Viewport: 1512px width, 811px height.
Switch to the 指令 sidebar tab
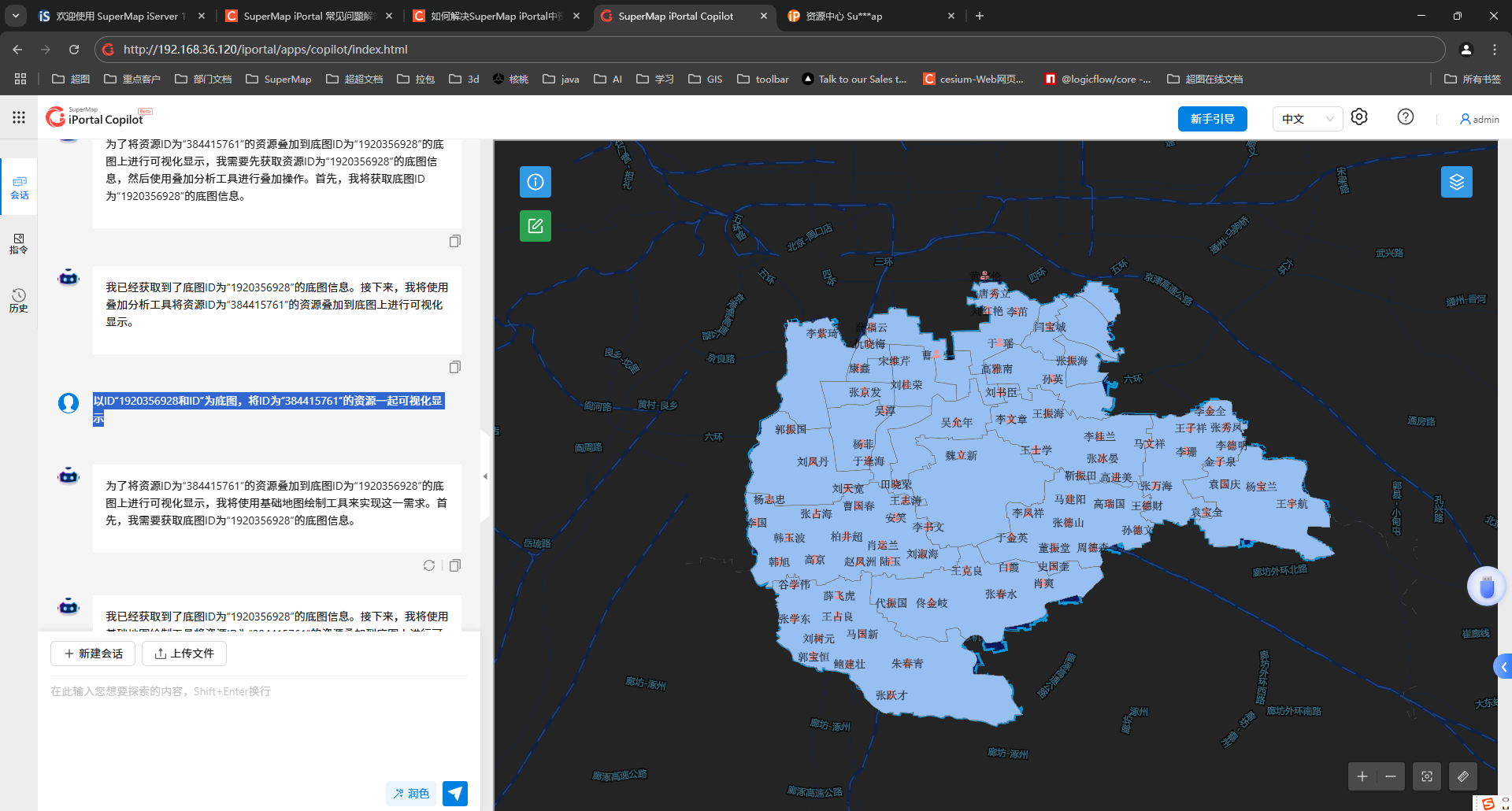19,243
